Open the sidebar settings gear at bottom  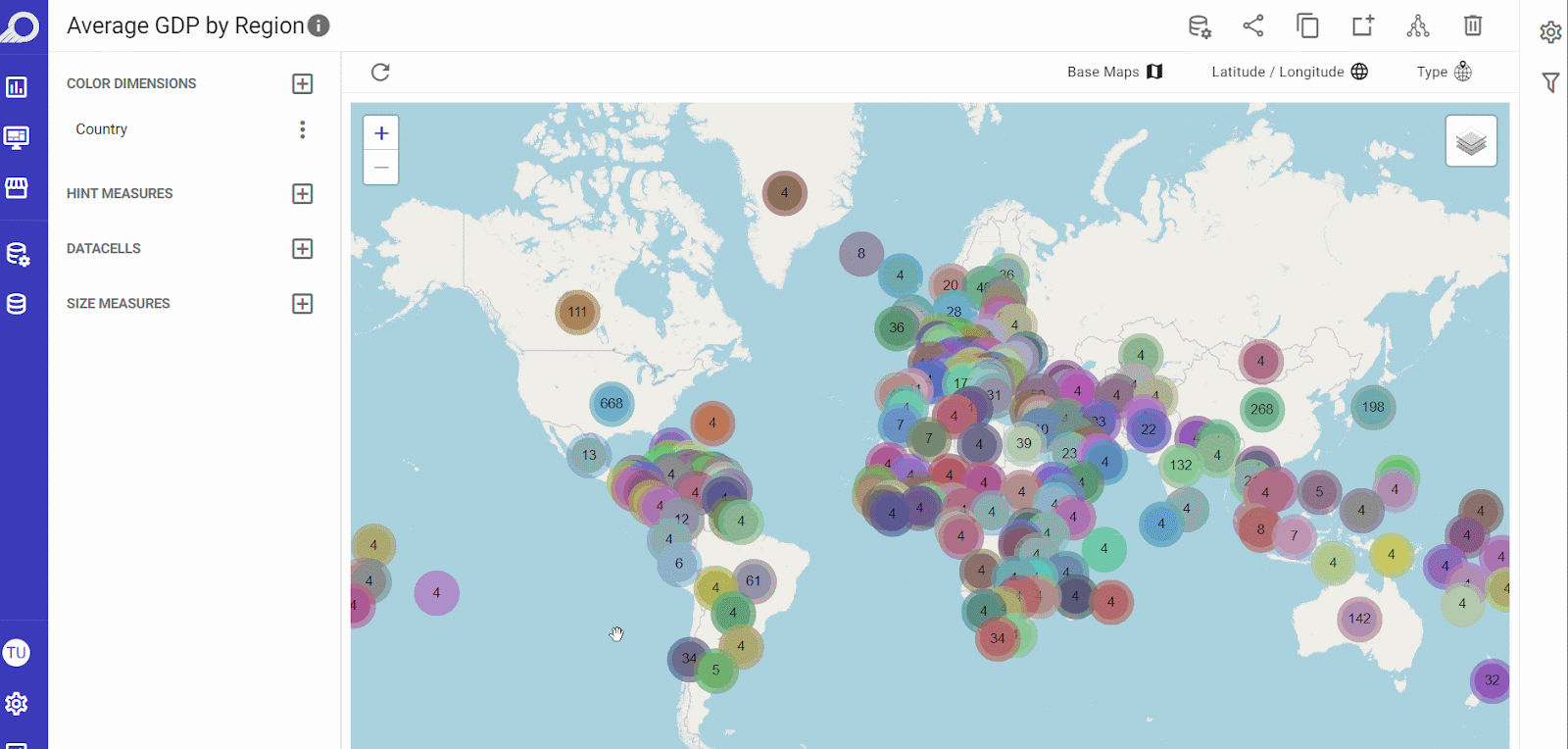17,704
